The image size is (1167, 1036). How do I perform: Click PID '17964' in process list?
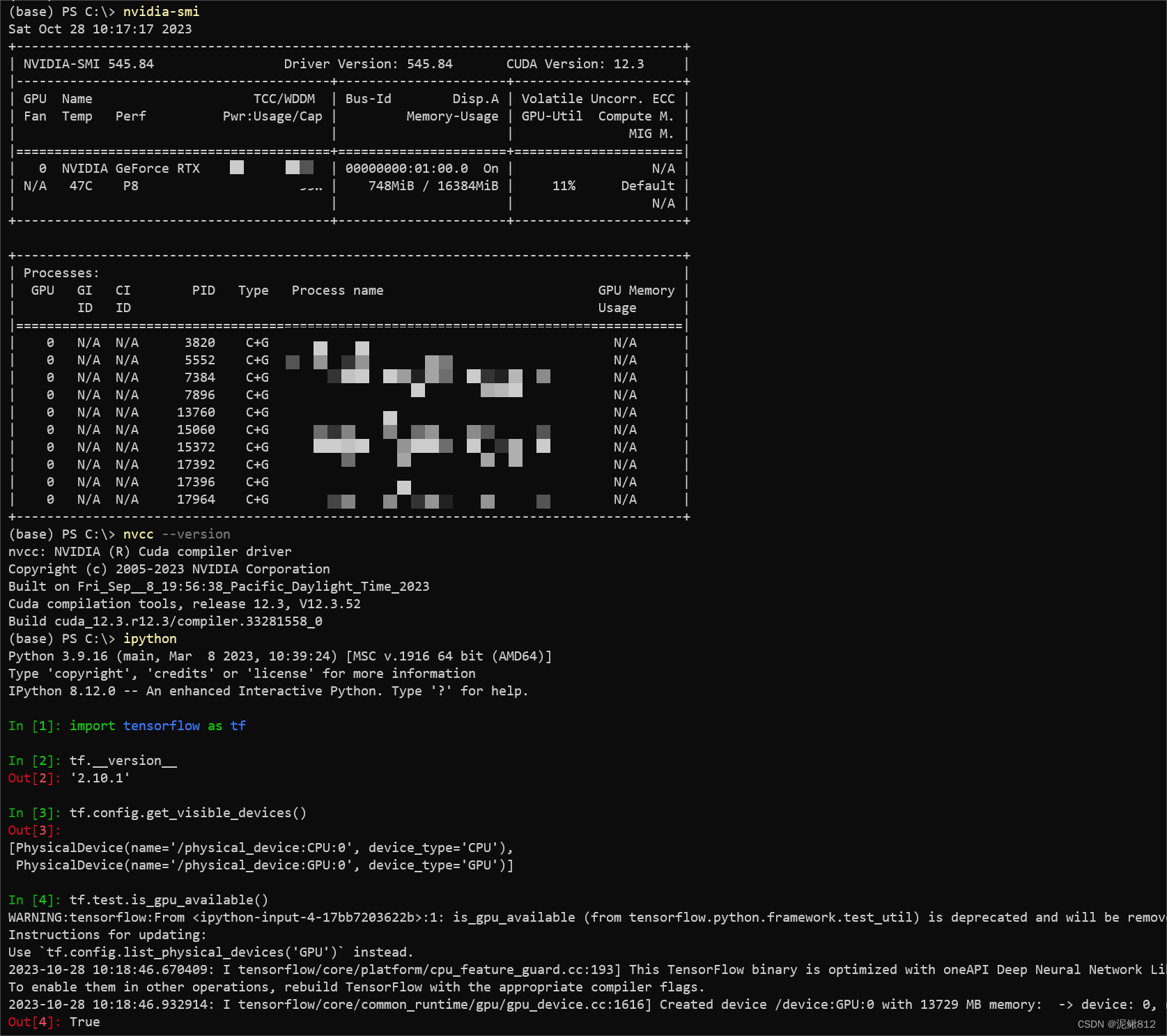(x=196, y=500)
